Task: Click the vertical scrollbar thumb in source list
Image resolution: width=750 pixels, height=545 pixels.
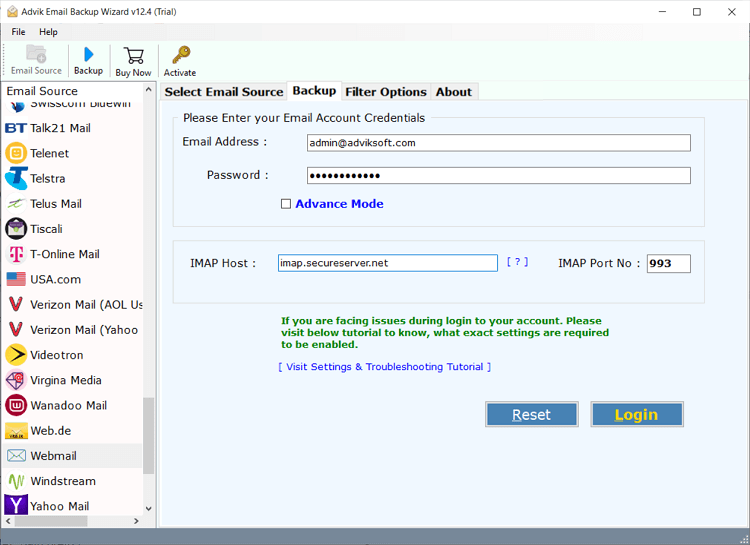Action: 148,435
